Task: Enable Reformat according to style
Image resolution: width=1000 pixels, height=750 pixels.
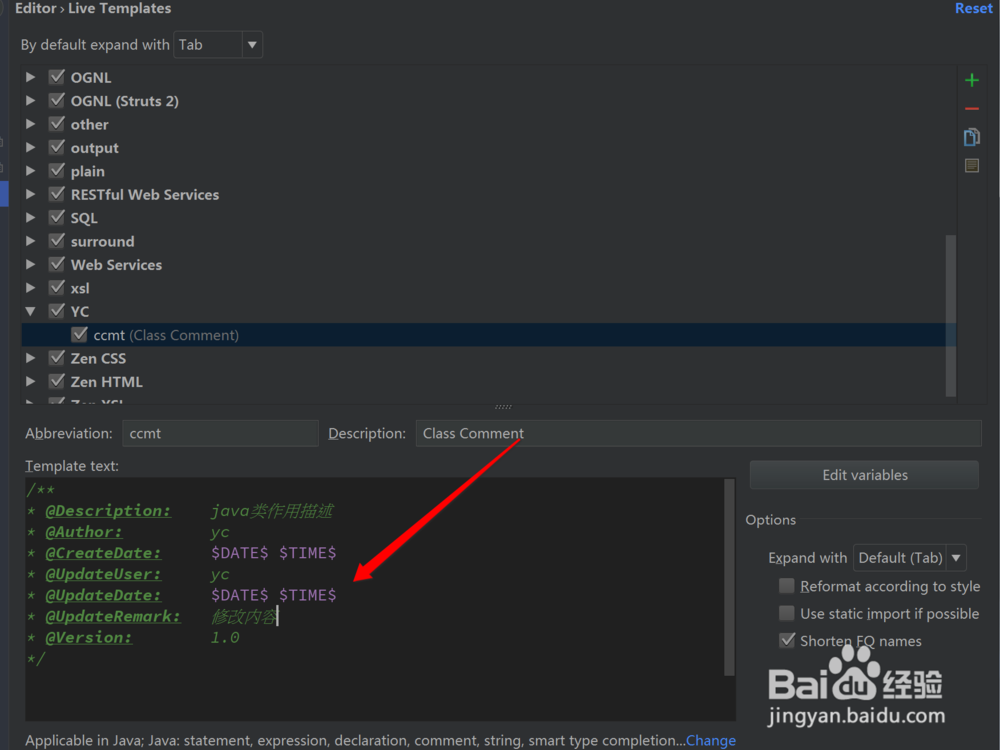Action: click(787, 586)
